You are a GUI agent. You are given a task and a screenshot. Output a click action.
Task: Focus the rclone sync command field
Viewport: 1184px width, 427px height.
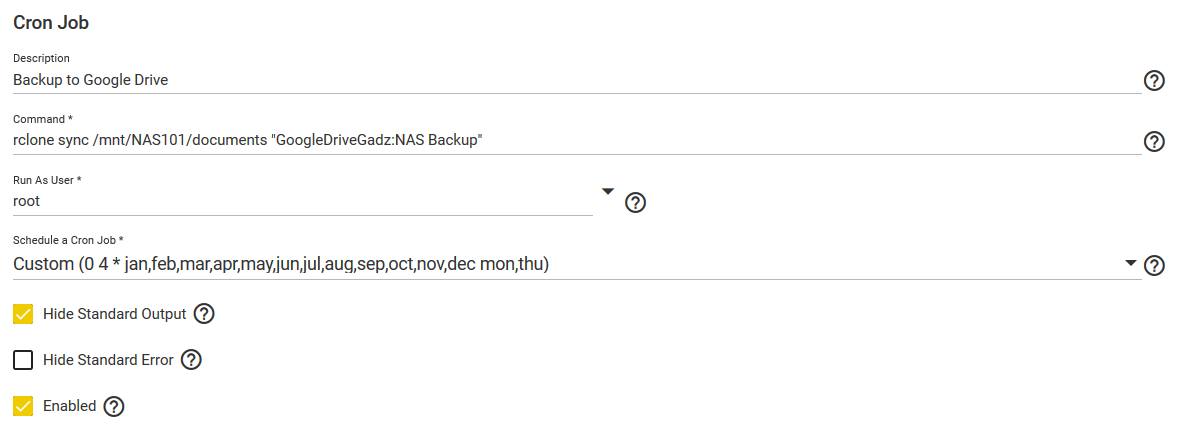click(577, 140)
